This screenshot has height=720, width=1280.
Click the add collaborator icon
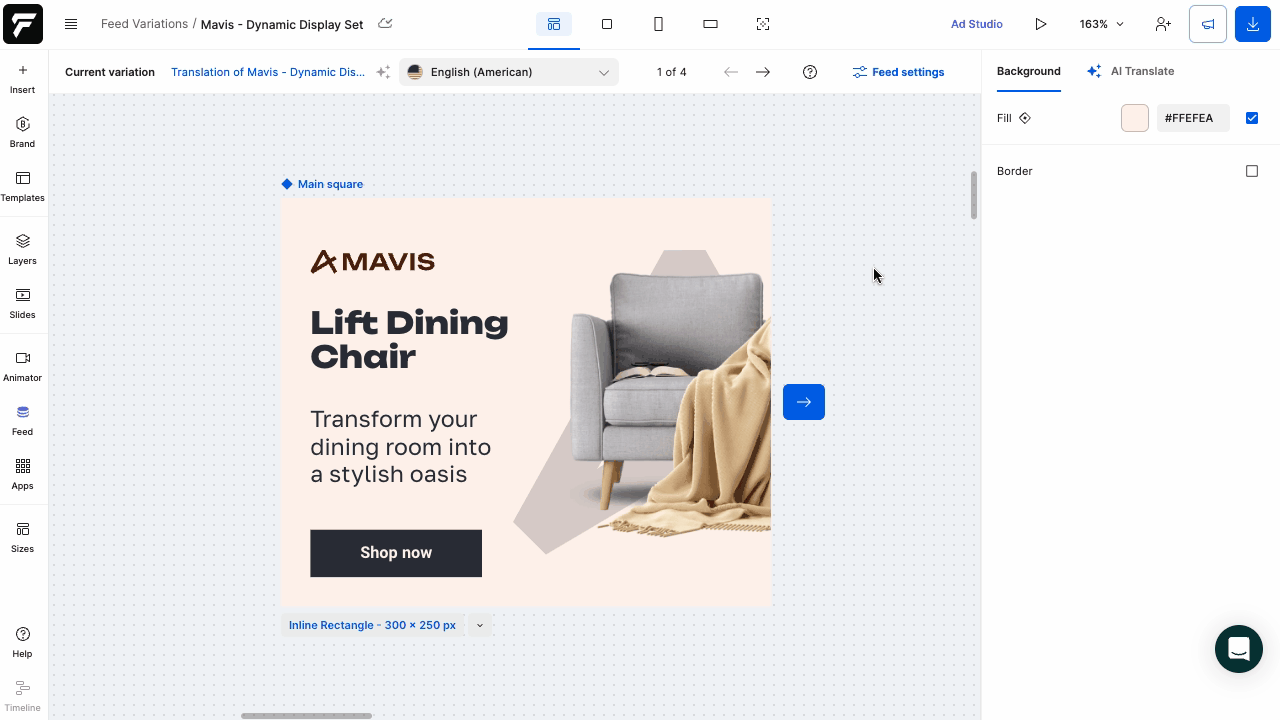(x=1163, y=24)
